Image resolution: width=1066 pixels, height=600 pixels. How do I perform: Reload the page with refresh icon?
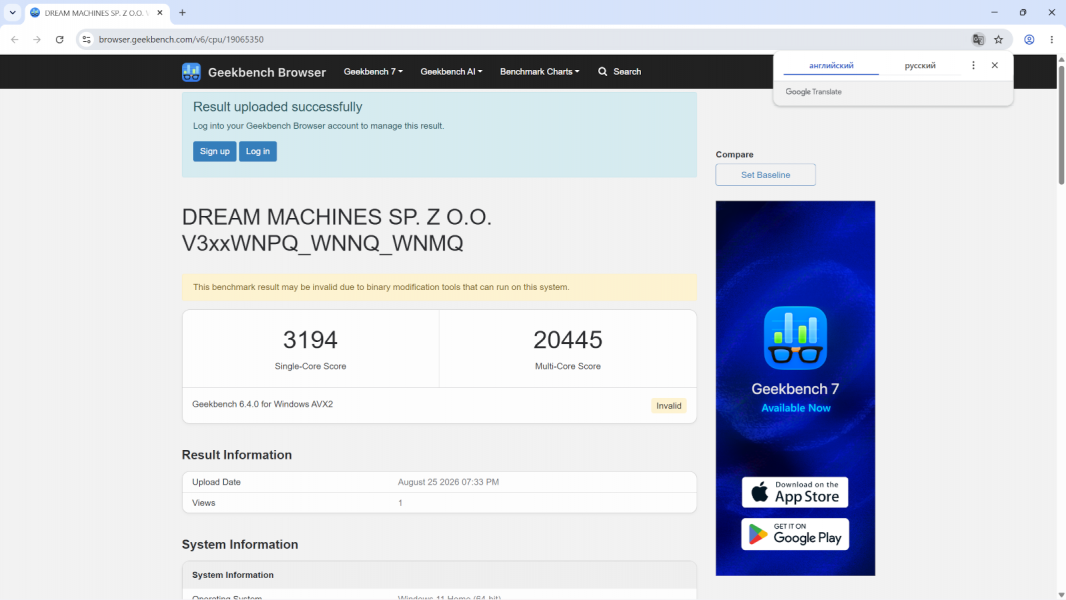click(x=60, y=39)
